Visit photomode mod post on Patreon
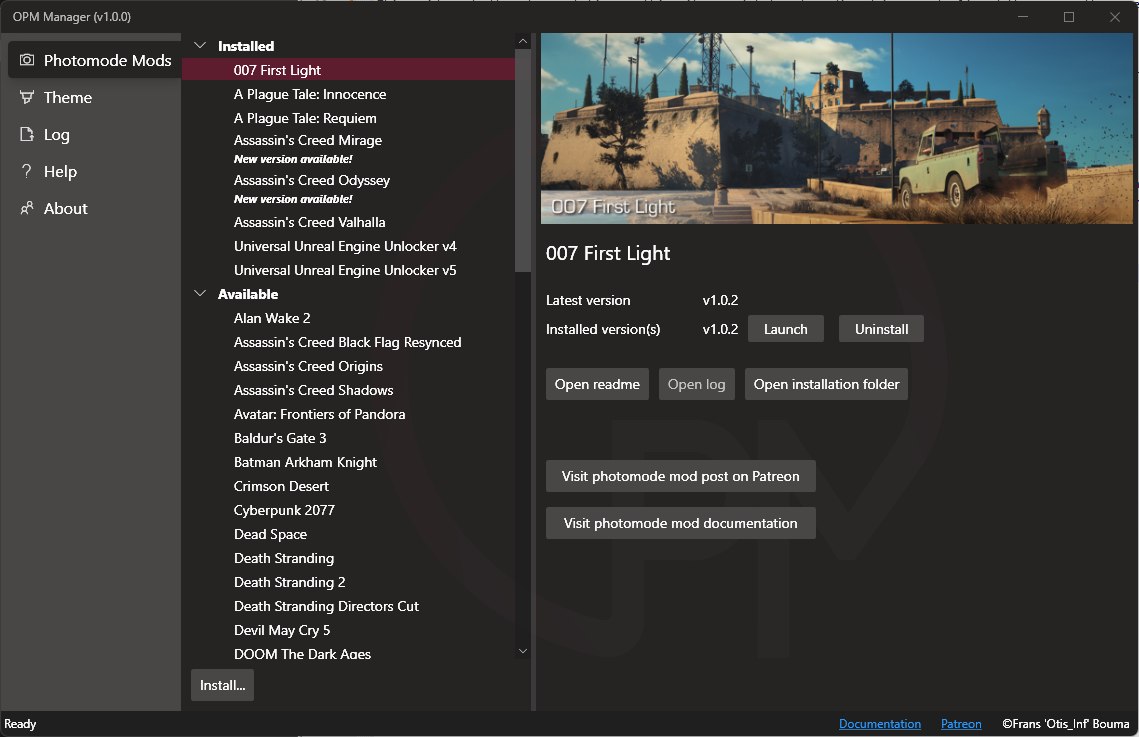Image resolution: width=1139 pixels, height=737 pixels. click(681, 476)
